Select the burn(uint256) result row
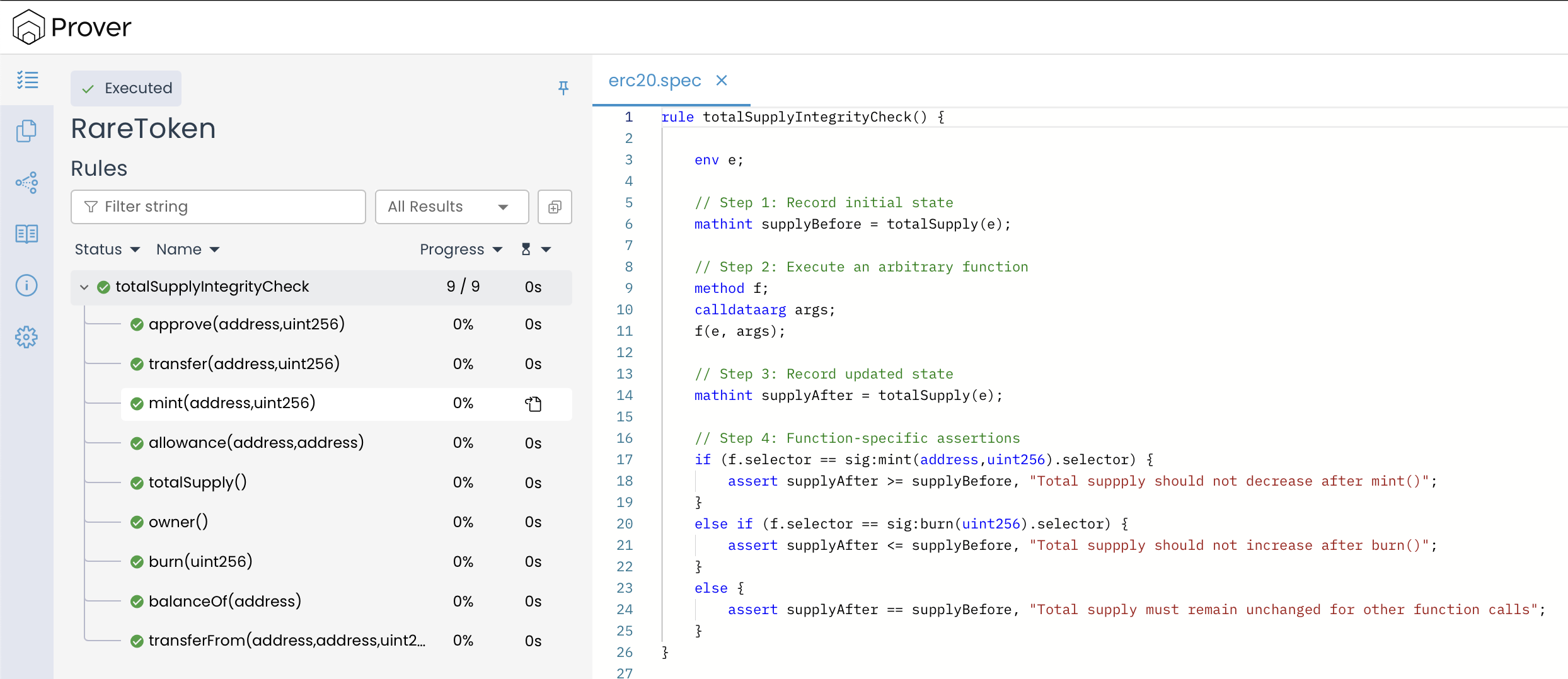The width and height of the screenshot is (1568, 679). (200, 561)
